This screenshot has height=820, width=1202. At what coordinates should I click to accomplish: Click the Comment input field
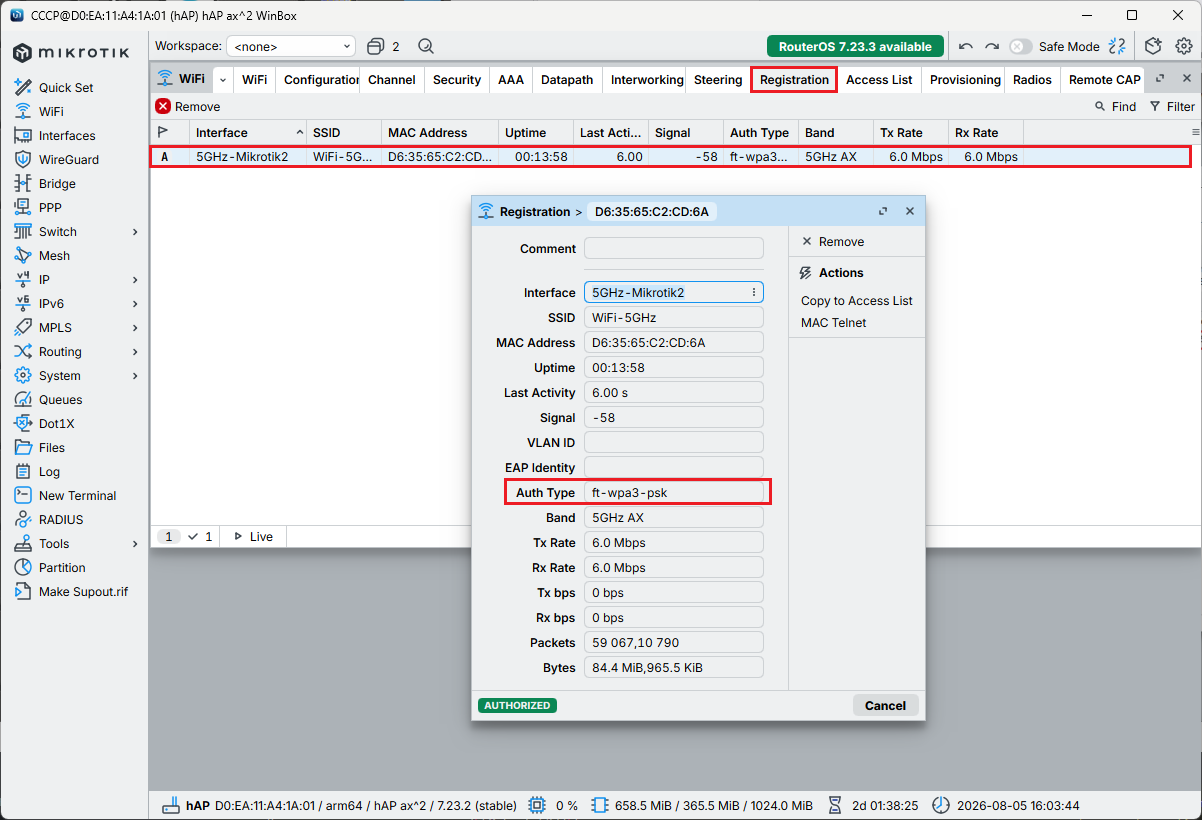(674, 248)
